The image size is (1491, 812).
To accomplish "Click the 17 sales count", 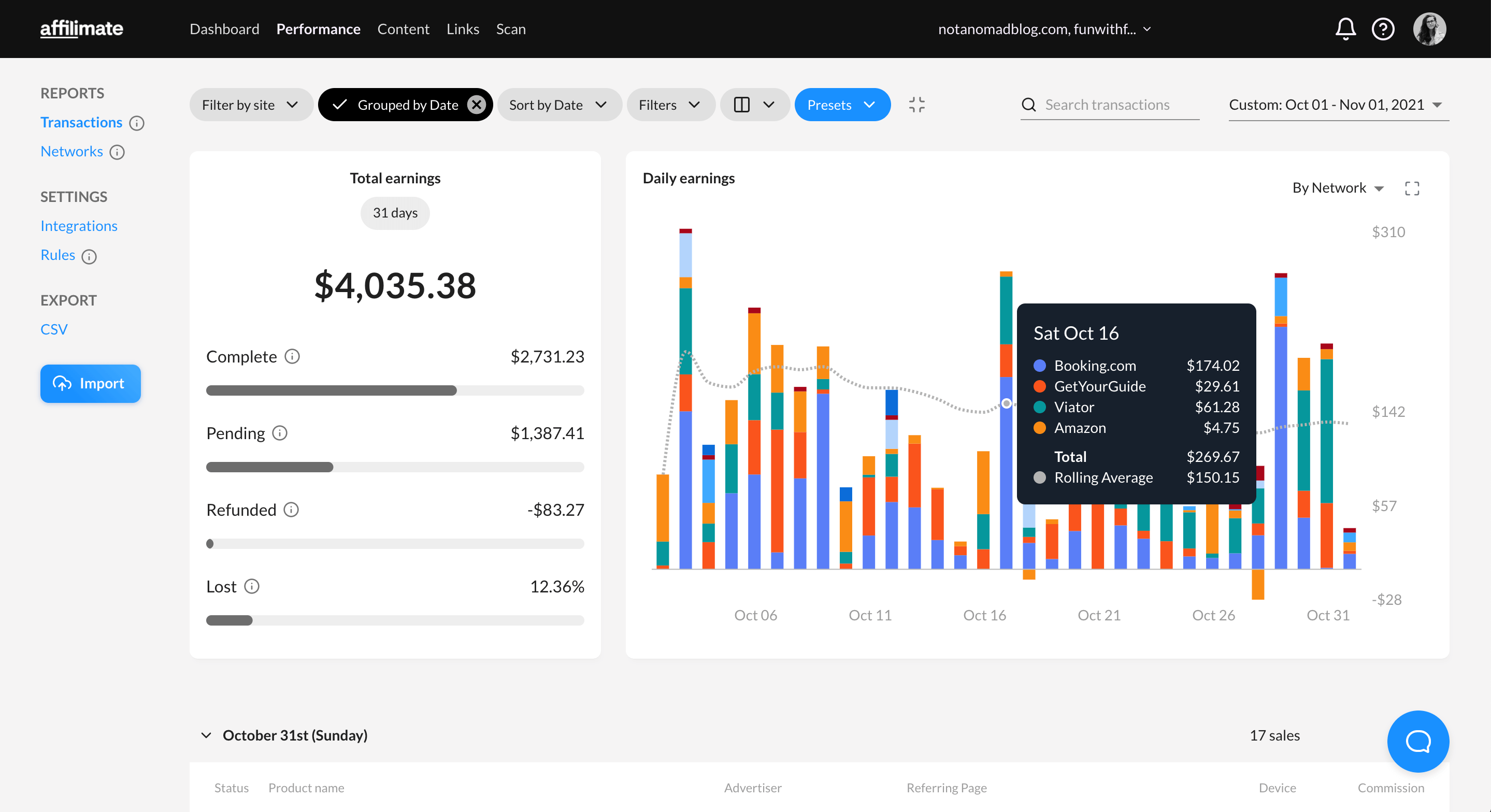I will [1274, 735].
